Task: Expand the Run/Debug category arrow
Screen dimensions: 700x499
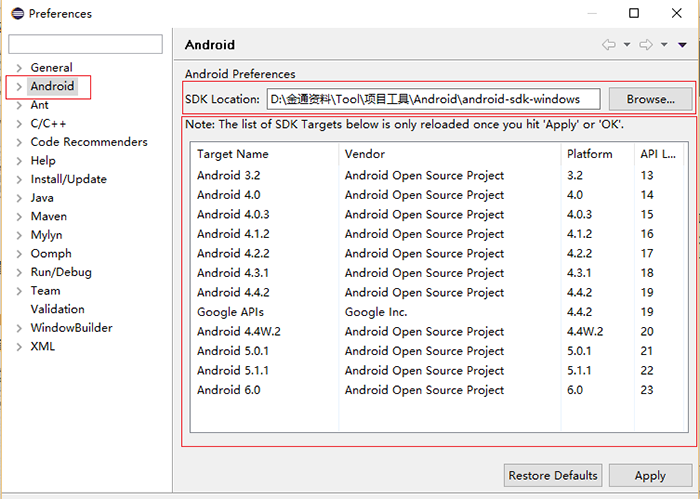Action: point(18,272)
